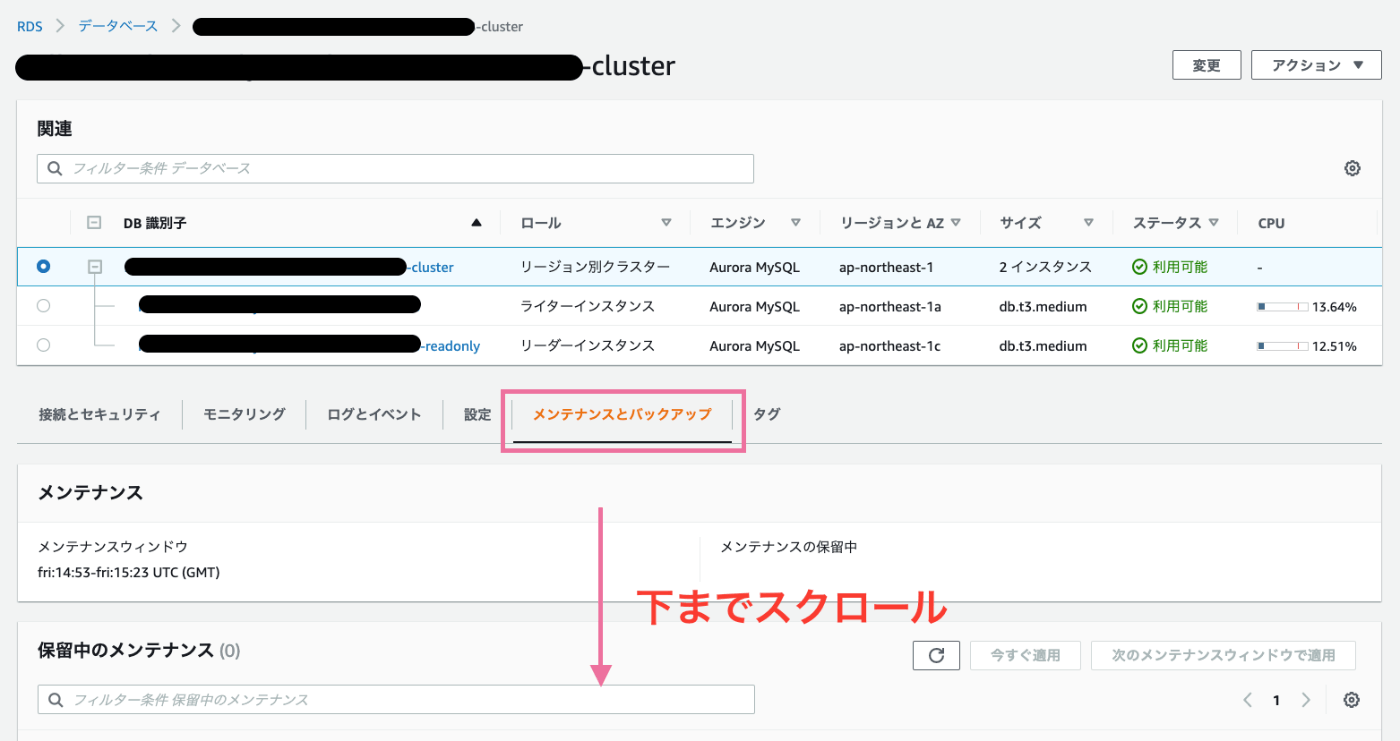Click 利用可能 status icon of ライターインスタンス row

[x=1139, y=306]
